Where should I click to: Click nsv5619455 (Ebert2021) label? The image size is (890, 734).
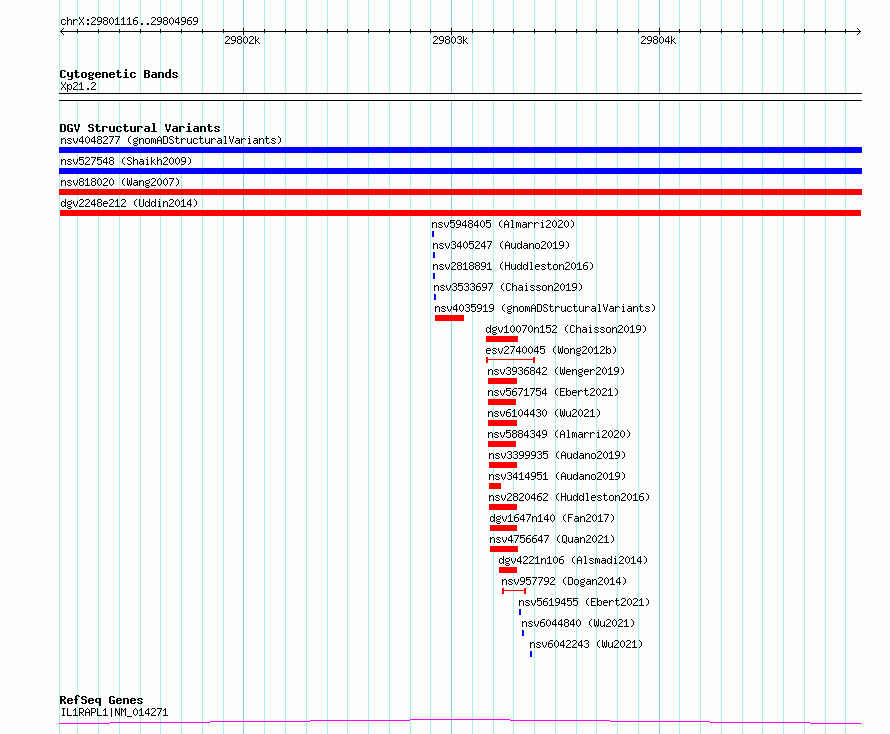[584, 602]
